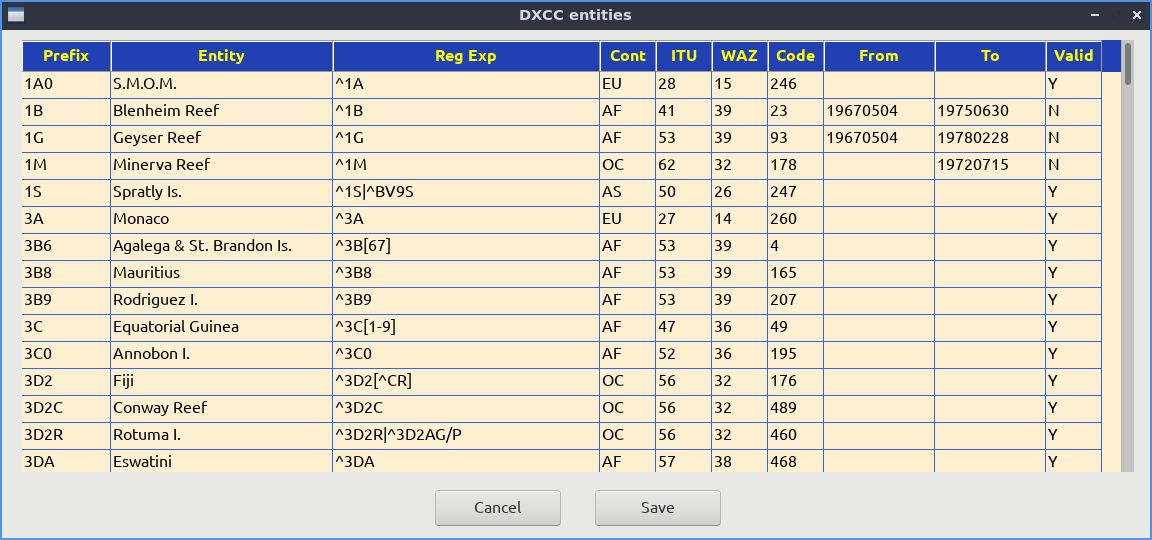Select the Monaco entity cell
Viewport: 1152px width, 540px height.
[x=221, y=219]
